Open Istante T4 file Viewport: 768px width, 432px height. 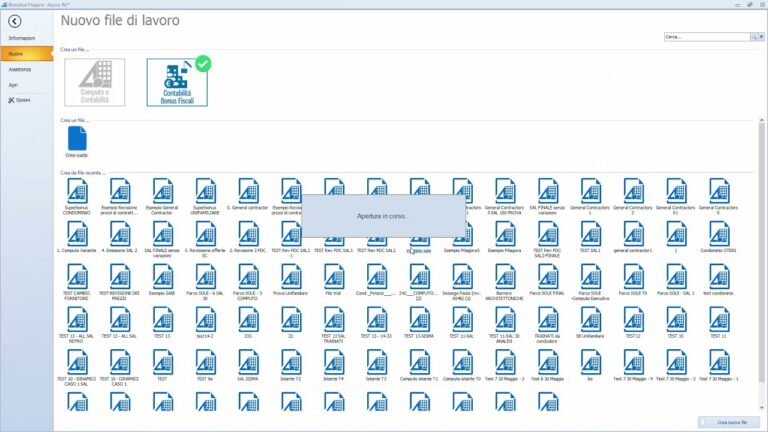coord(334,365)
